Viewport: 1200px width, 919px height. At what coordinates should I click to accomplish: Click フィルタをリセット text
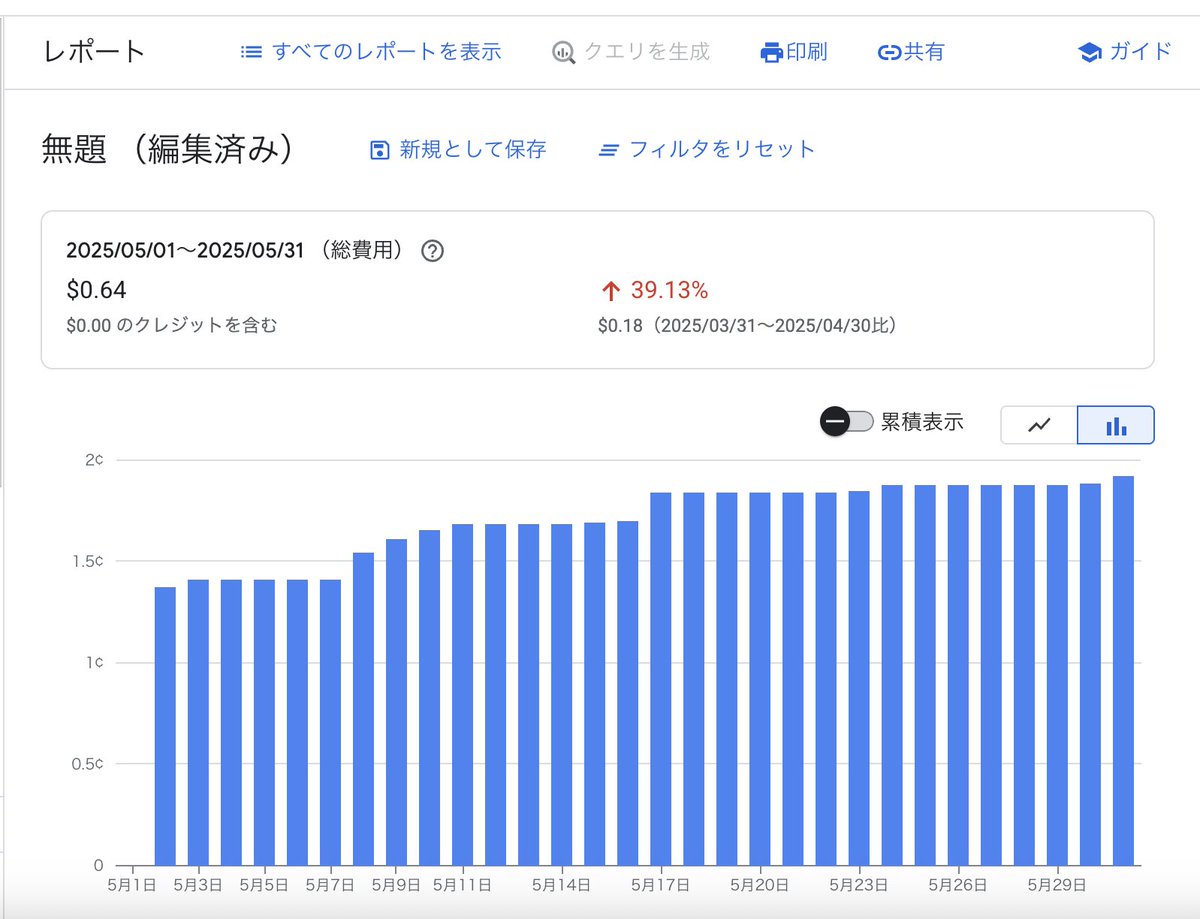tap(722, 150)
